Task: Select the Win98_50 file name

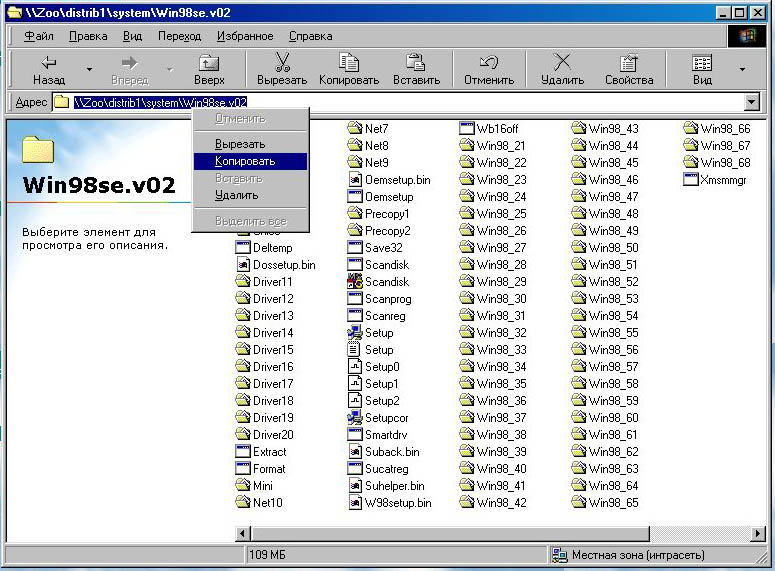Action: [613, 248]
